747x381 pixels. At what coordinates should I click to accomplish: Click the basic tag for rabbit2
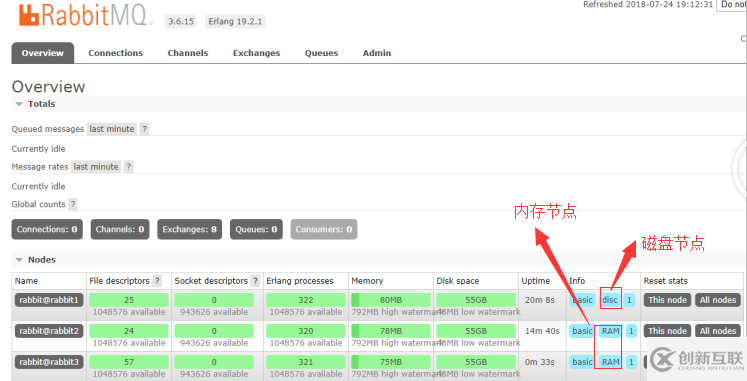[x=582, y=331]
